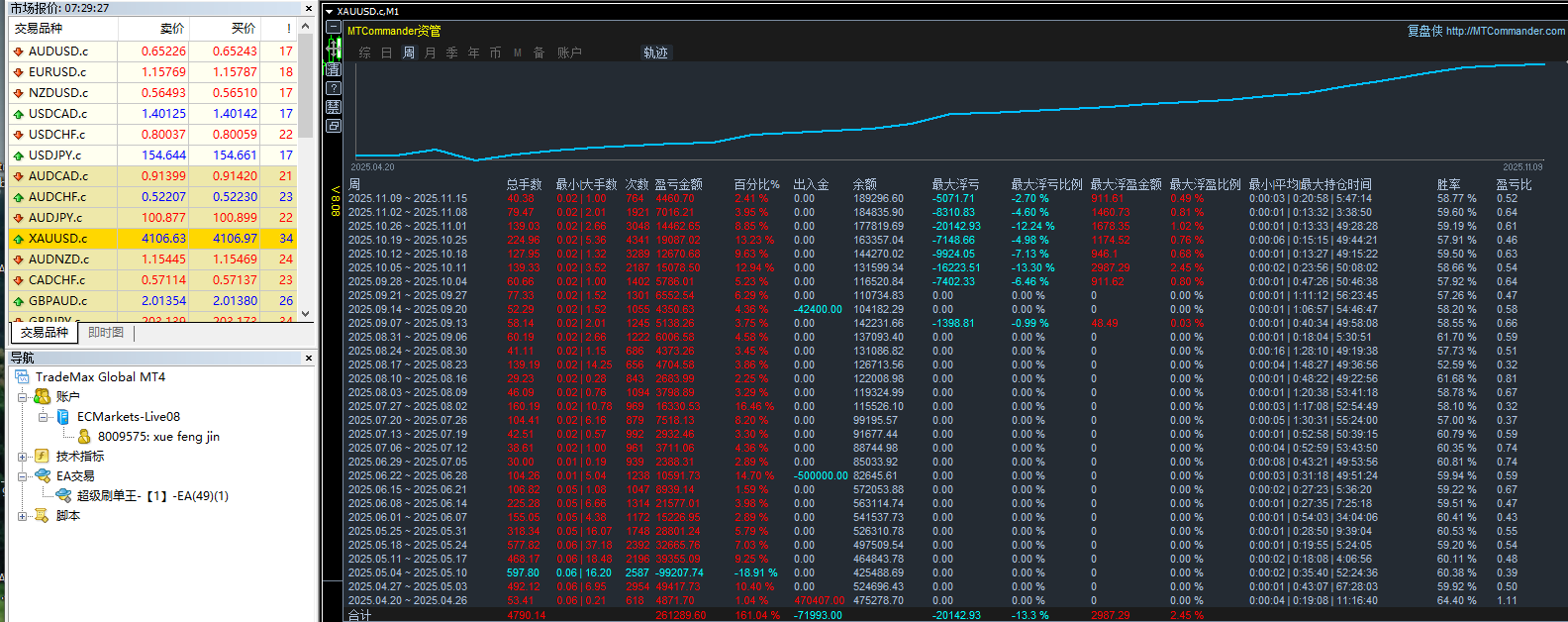
Task: Click the 禁 (disable) icon on chart sidebar
Action: click(334, 107)
